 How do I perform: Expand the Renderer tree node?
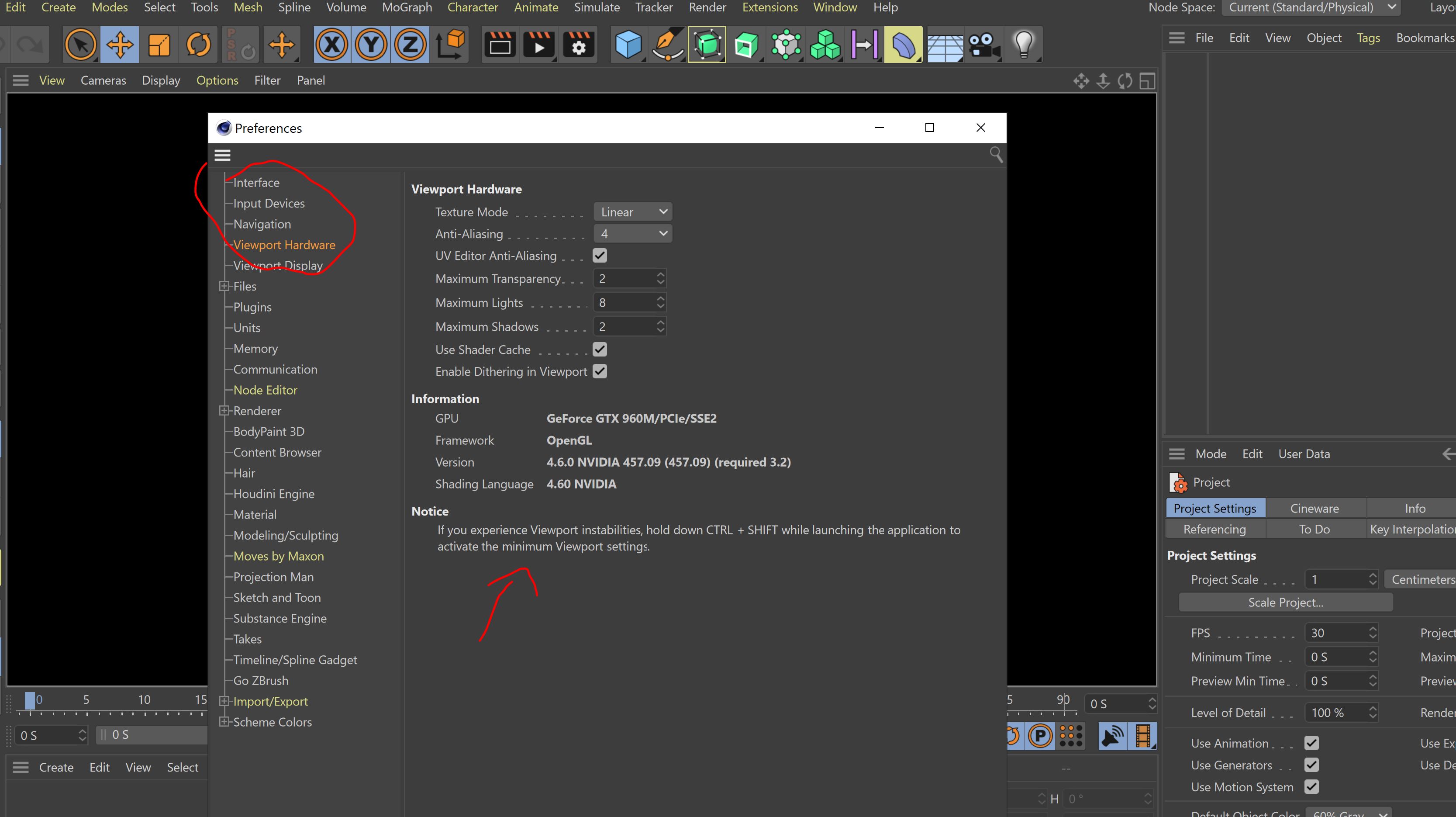point(224,411)
